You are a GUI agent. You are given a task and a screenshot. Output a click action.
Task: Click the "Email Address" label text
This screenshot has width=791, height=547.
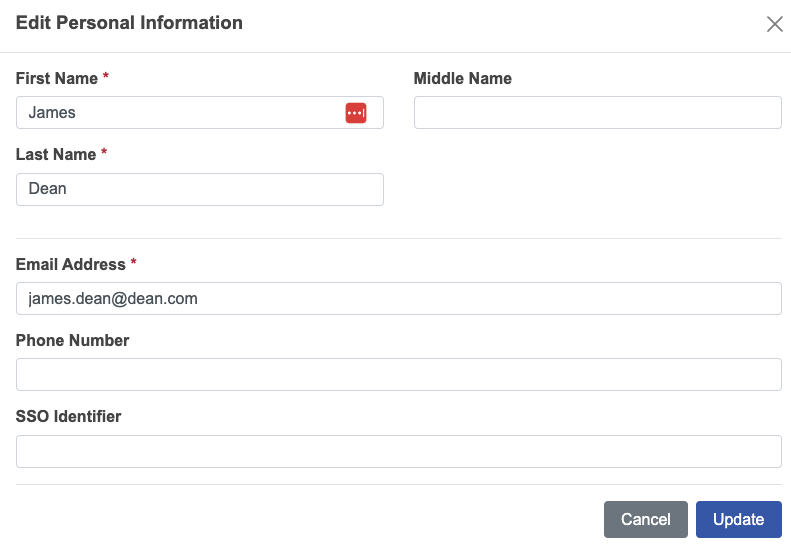pyautogui.click(x=70, y=264)
